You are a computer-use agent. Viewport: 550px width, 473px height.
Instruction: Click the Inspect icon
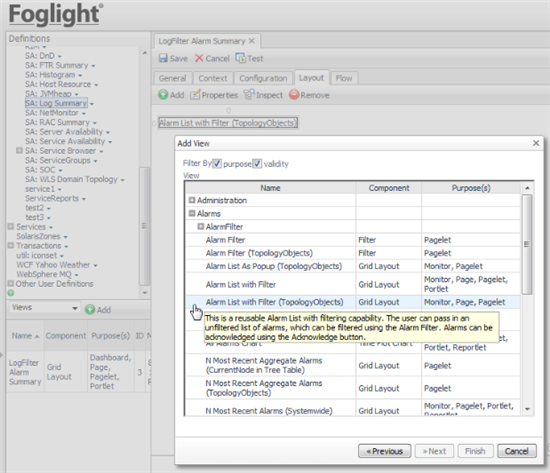(249, 94)
